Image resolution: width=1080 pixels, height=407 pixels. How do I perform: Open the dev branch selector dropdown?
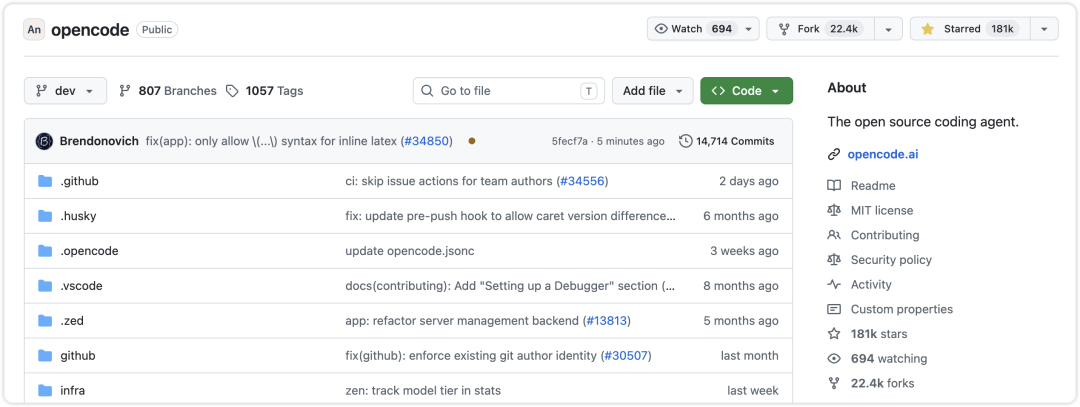(65, 91)
